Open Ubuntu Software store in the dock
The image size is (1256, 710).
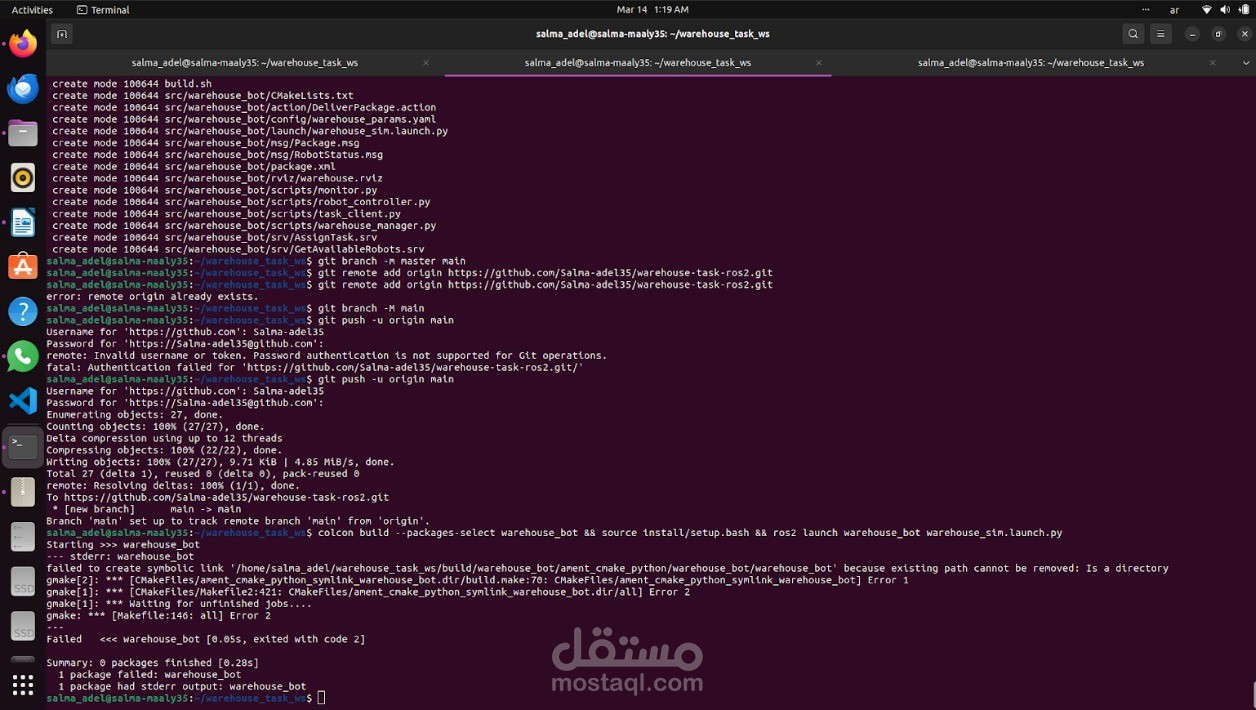click(x=23, y=267)
